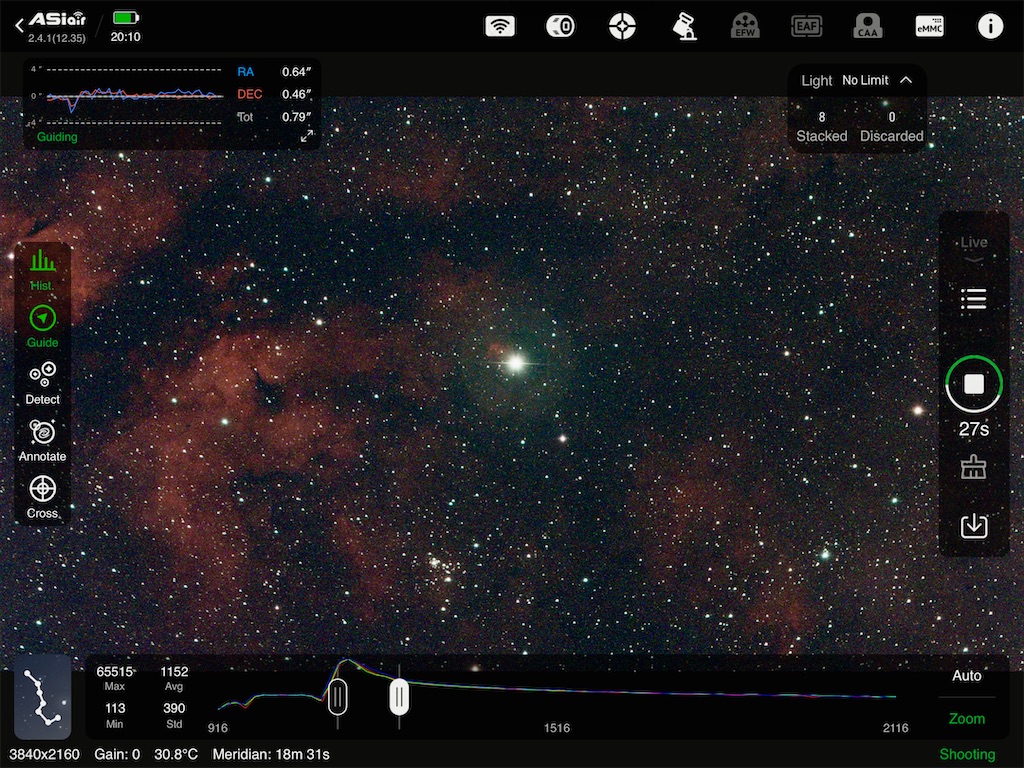
Task: Open the info about page
Action: click(990, 26)
